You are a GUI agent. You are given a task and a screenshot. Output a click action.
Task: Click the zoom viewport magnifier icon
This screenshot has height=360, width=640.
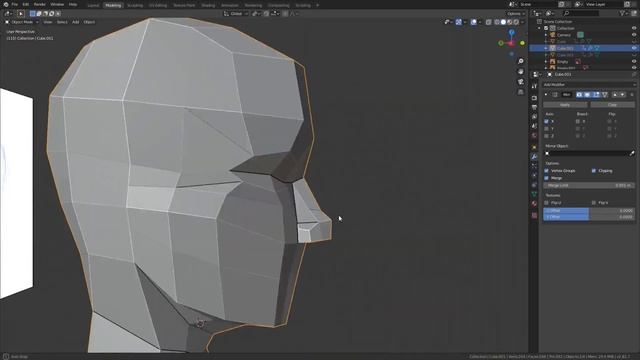521,61
